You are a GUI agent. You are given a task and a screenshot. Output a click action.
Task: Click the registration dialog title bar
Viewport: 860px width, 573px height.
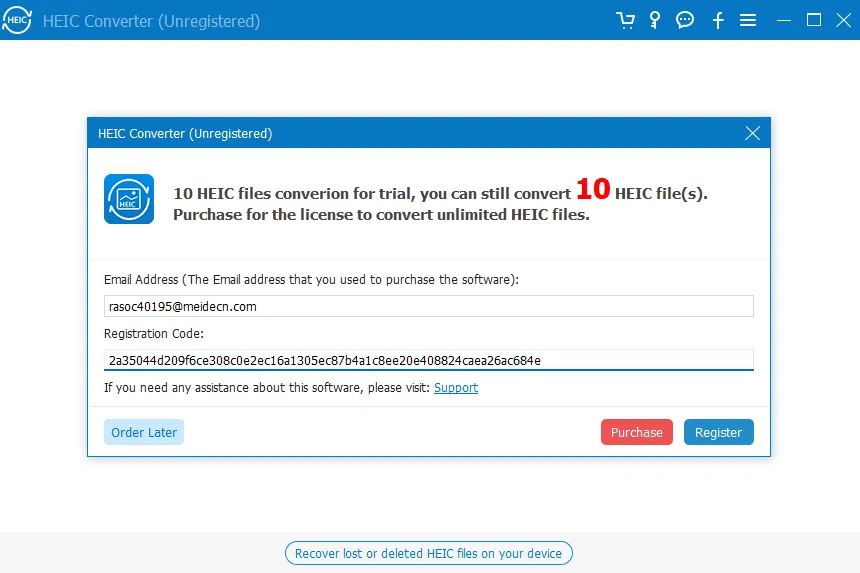coord(400,133)
